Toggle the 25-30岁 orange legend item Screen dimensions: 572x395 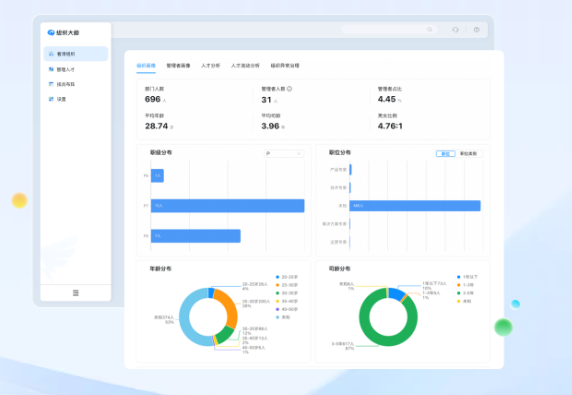pyautogui.click(x=287, y=285)
